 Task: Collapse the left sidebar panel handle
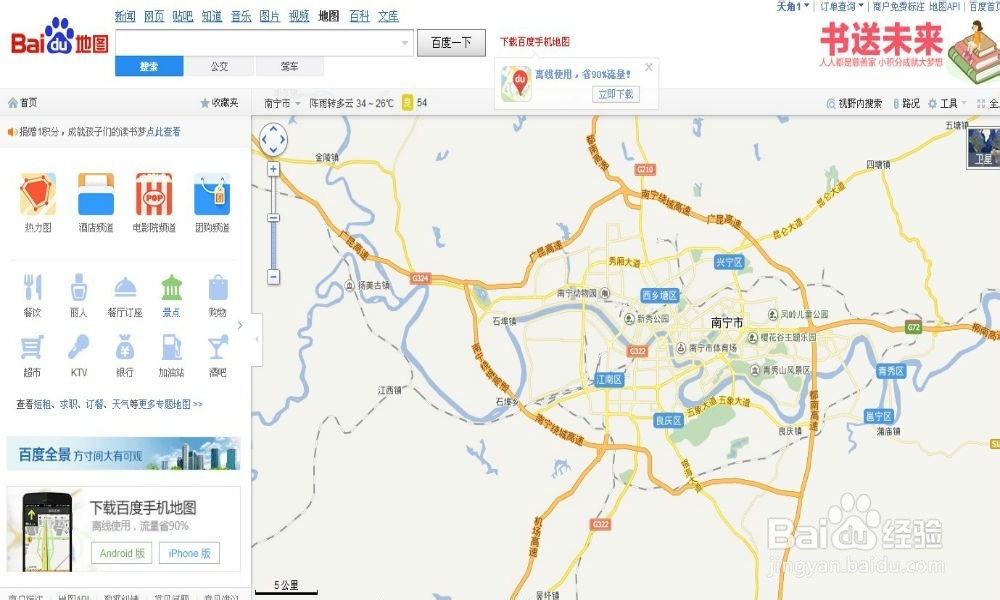[x=257, y=339]
